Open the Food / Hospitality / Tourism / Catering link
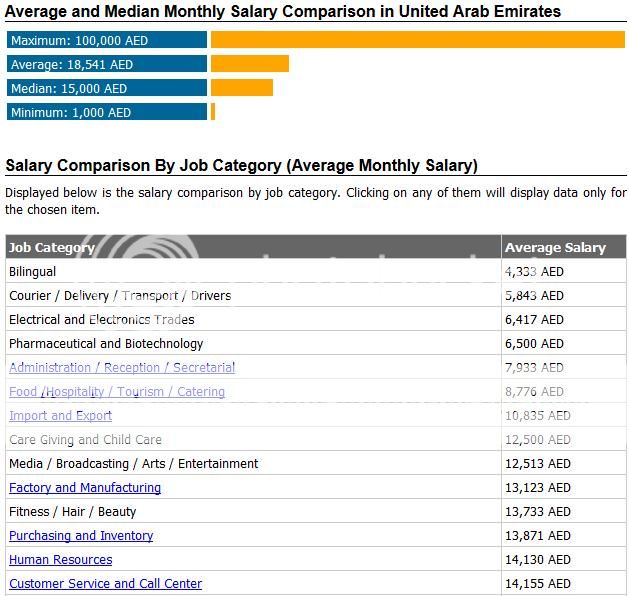The image size is (629, 596). pos(117,392)
